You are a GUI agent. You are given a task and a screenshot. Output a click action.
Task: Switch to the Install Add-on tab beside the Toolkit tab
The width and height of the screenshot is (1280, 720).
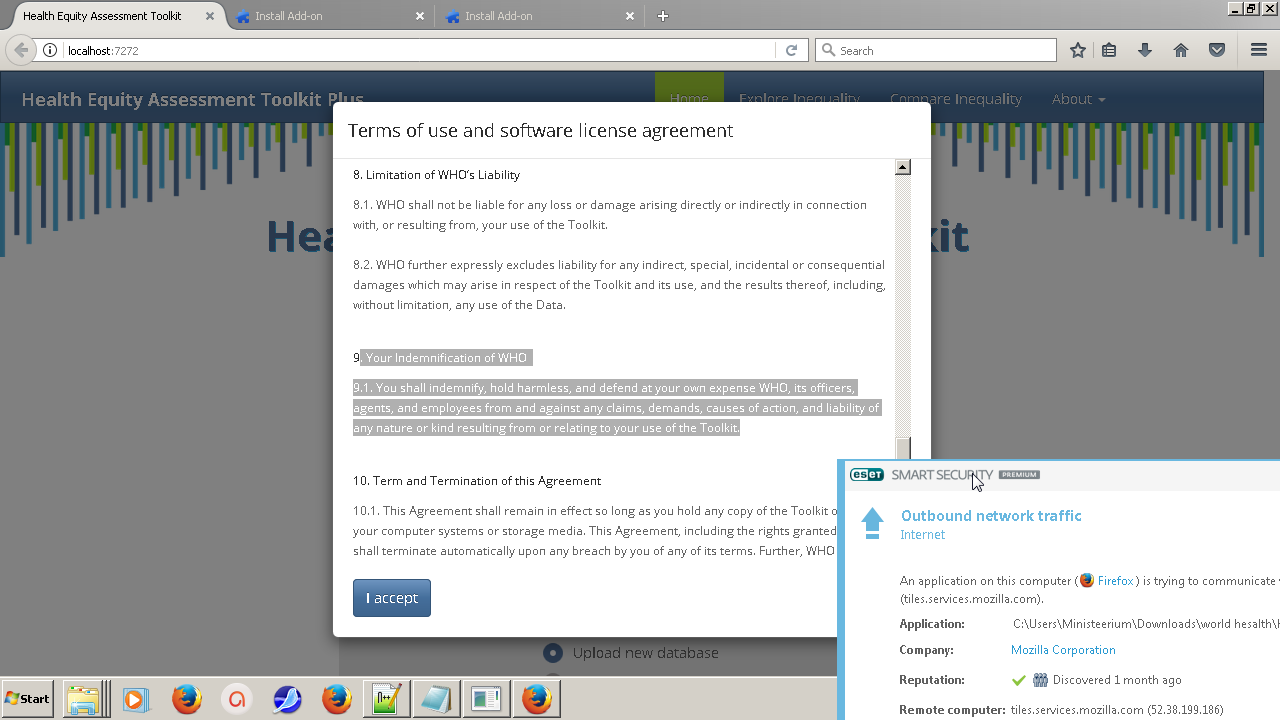[x=325, y=16]
